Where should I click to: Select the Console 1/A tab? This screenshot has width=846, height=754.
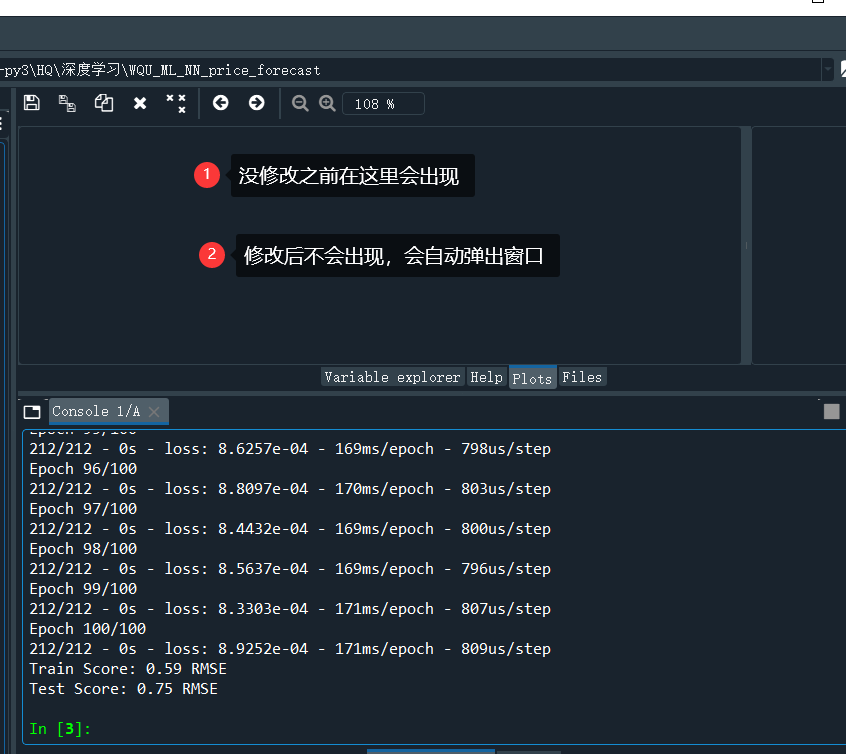pyautogui.click(x=100, y=411)
